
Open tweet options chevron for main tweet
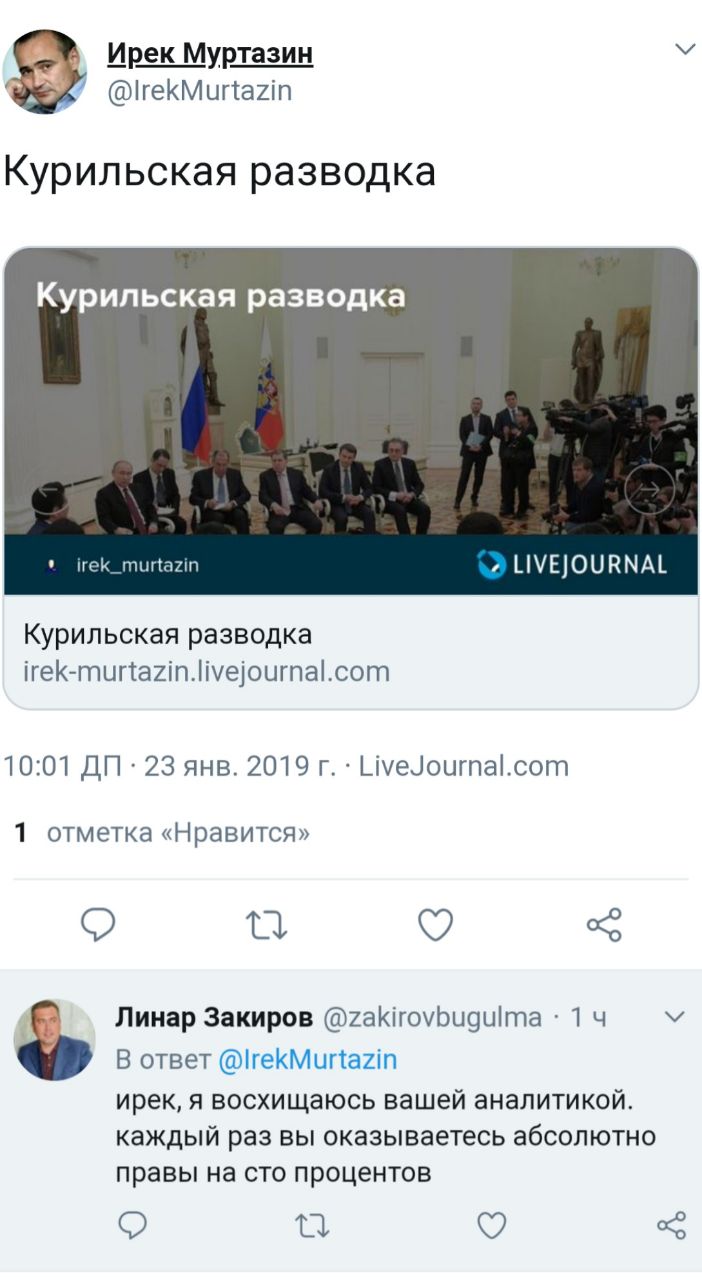click(x=685, y=49)
